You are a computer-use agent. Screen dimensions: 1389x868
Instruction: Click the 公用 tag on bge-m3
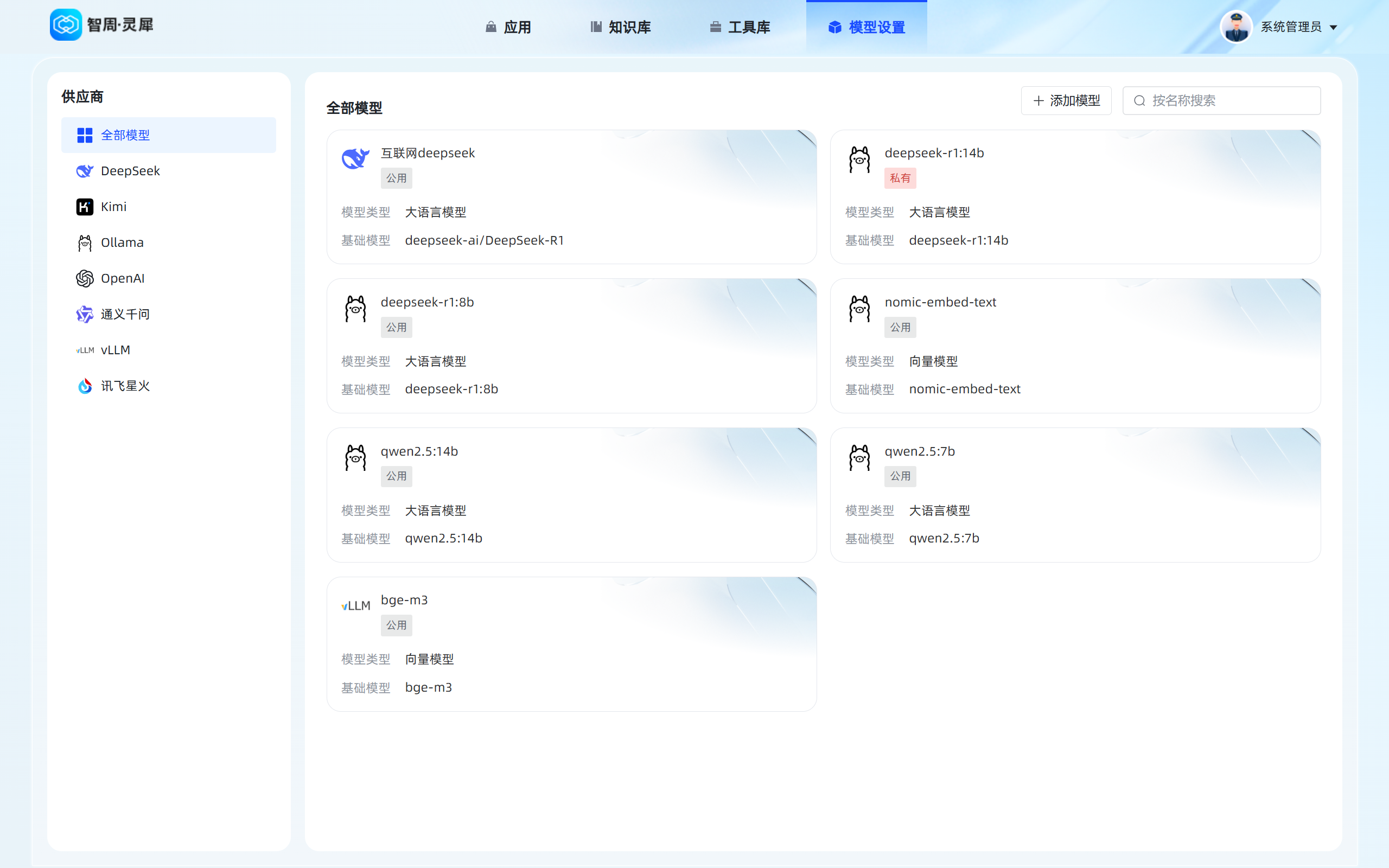397,626
